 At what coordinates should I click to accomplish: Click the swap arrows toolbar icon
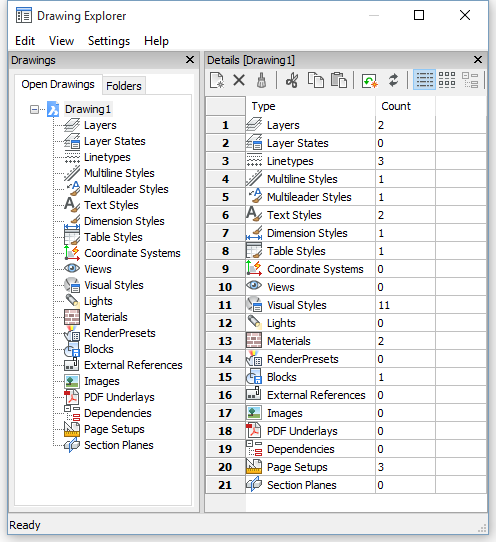(x=393, y=81)
